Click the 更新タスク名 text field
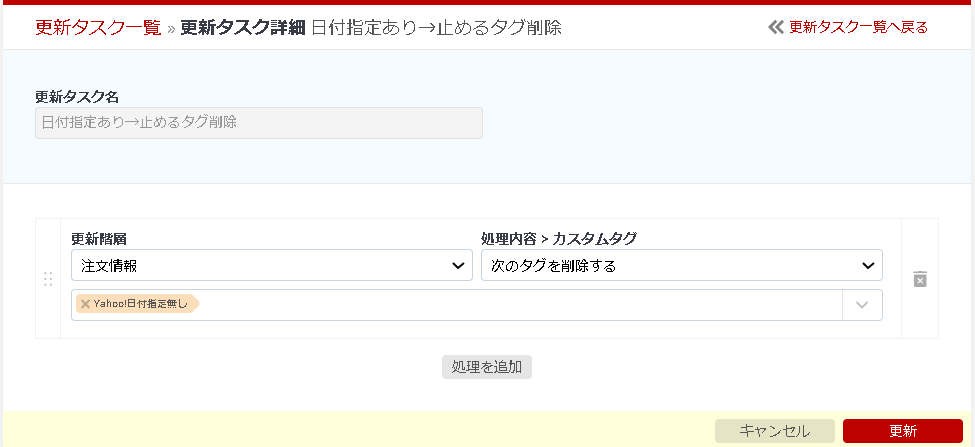The height and width of the screenshot is (447, 975). [258, 123]
